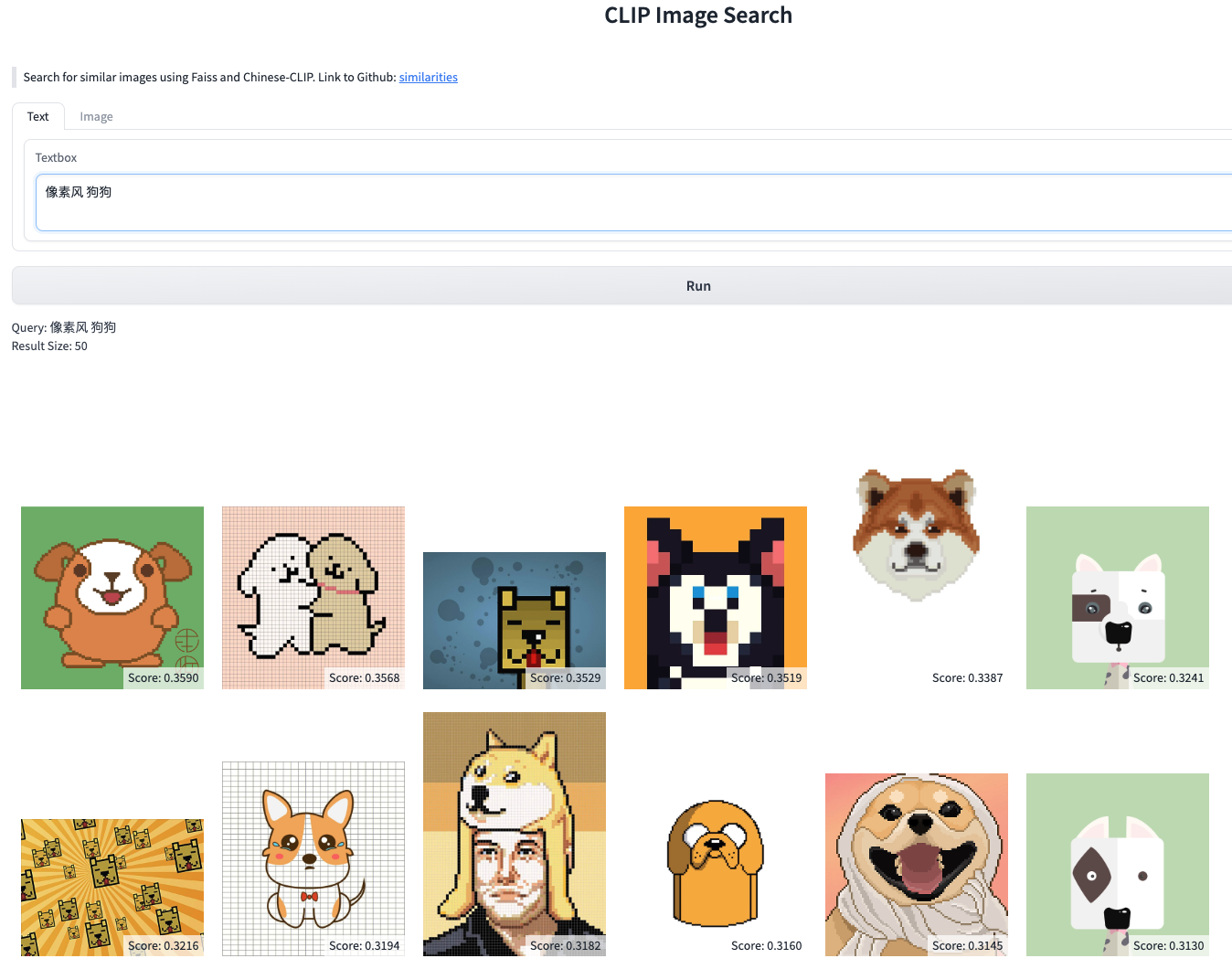
Task: Open the similarities Github link
Action: click(x=428, y=78)
